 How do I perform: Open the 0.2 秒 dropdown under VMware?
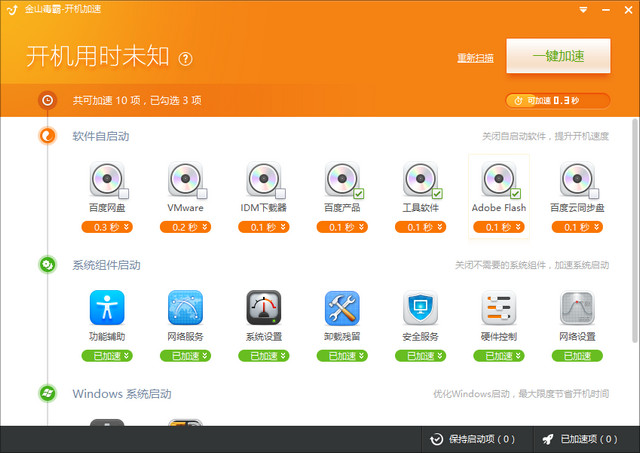pyautogui.click(x=185, y=227)
